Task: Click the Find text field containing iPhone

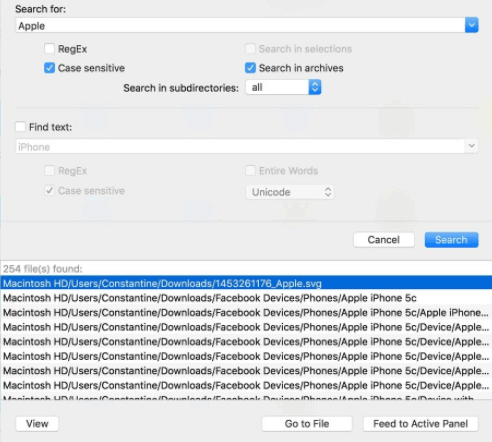Action: point(240,146)
